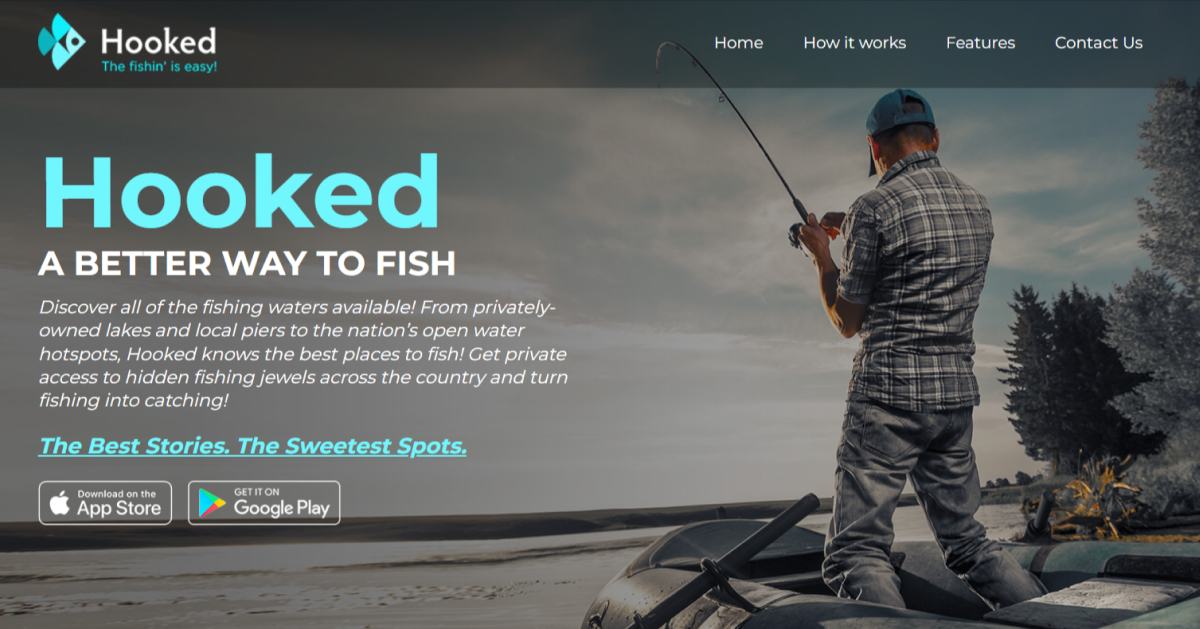Click the Apple logo in App Store badge

point(60,502)
